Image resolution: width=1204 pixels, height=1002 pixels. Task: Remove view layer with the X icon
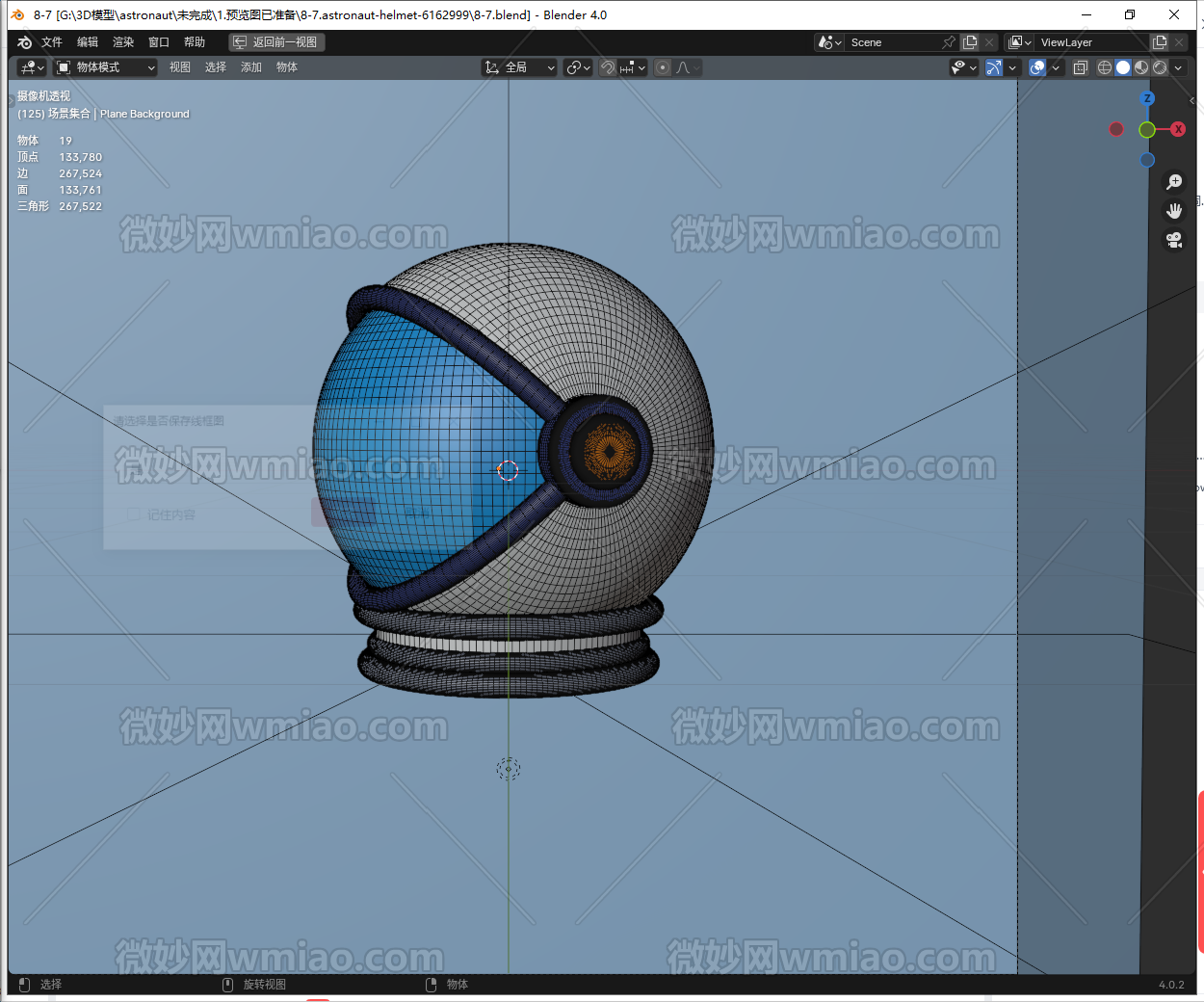pos(1179,42)
